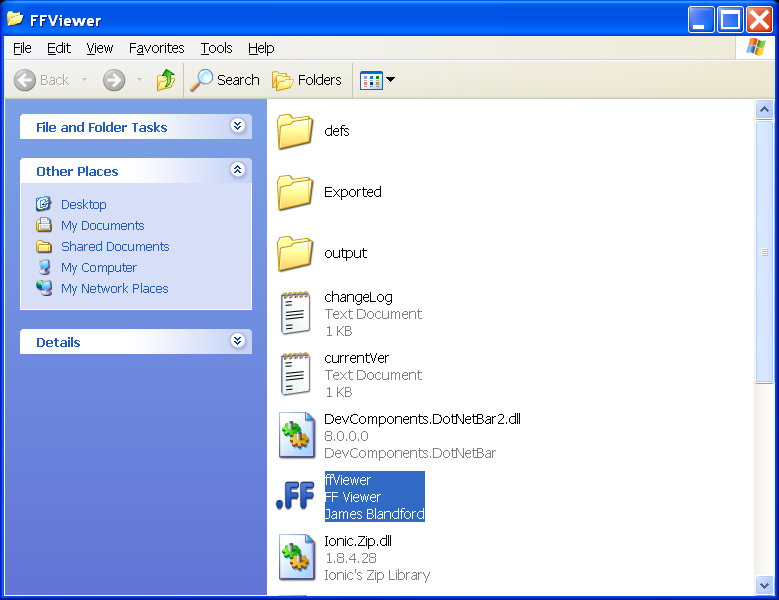
Task: Open the Search pane
Action: 225,80
